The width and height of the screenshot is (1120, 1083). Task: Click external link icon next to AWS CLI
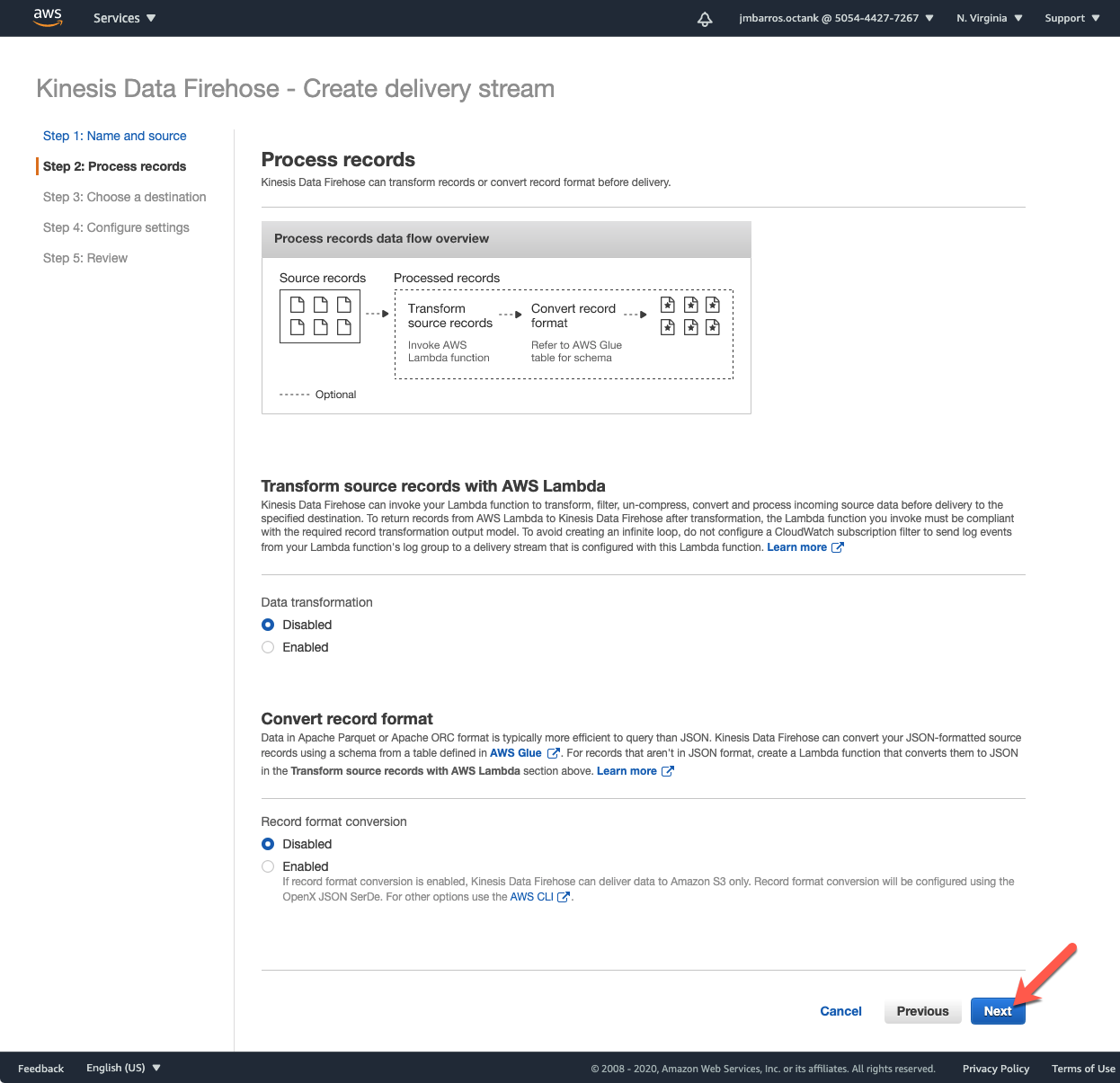(x=564, y=897)
